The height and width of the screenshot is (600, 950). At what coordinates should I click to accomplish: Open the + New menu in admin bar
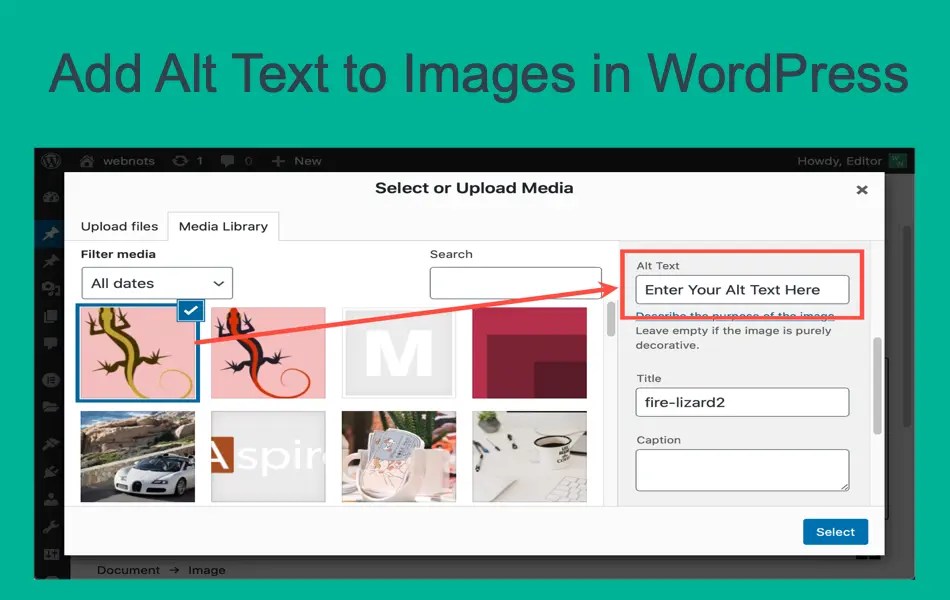point(296,160)
